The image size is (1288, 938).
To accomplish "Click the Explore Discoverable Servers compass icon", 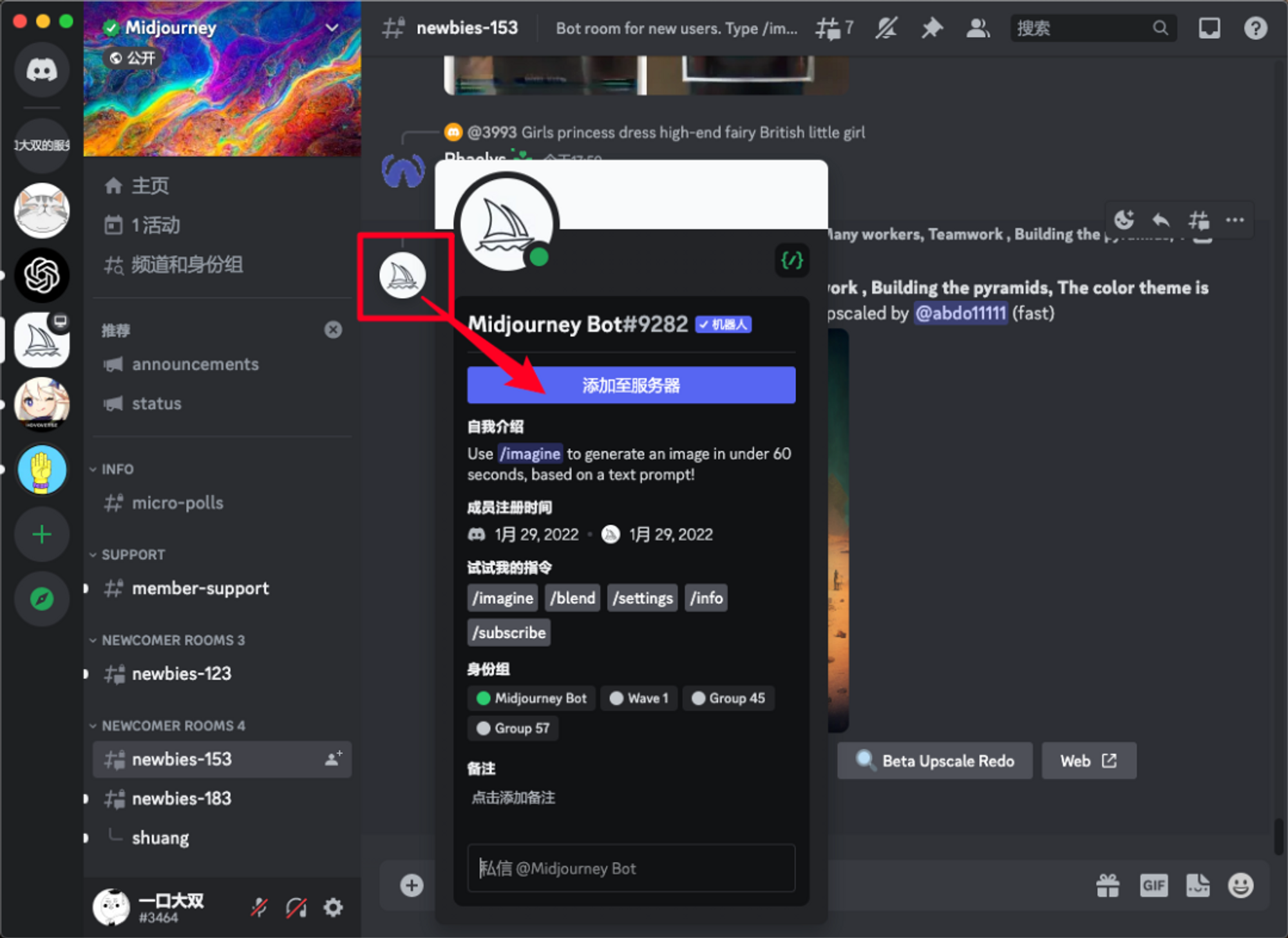I will click(42, 599).
